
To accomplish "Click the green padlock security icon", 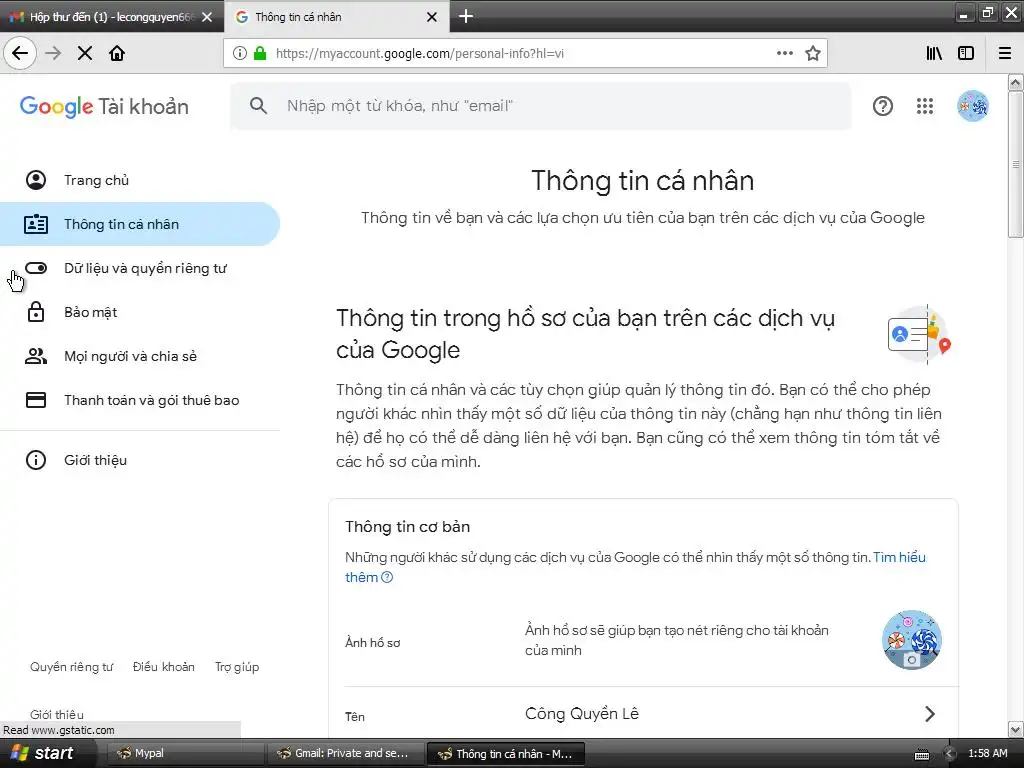I will click(260, 53).
